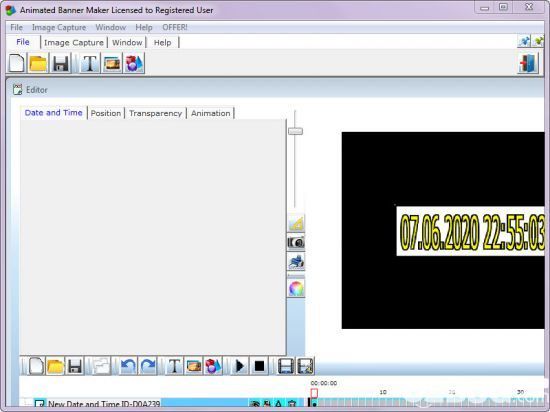Screen dimensions: 550x412
Task: Stop the animation playback
Action: tap(259, 366)
